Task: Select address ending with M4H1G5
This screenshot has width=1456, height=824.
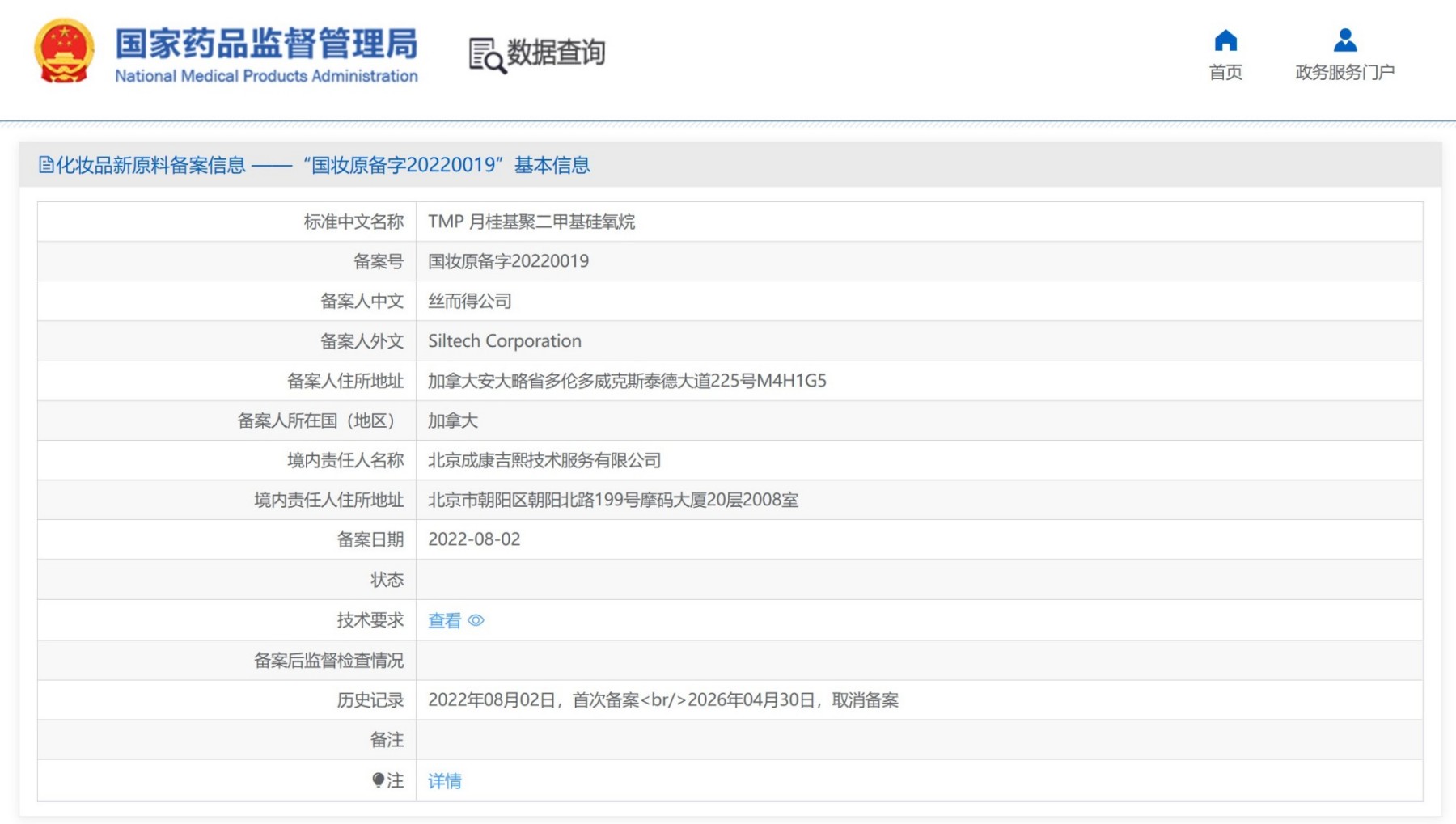Action: (627, 381)
